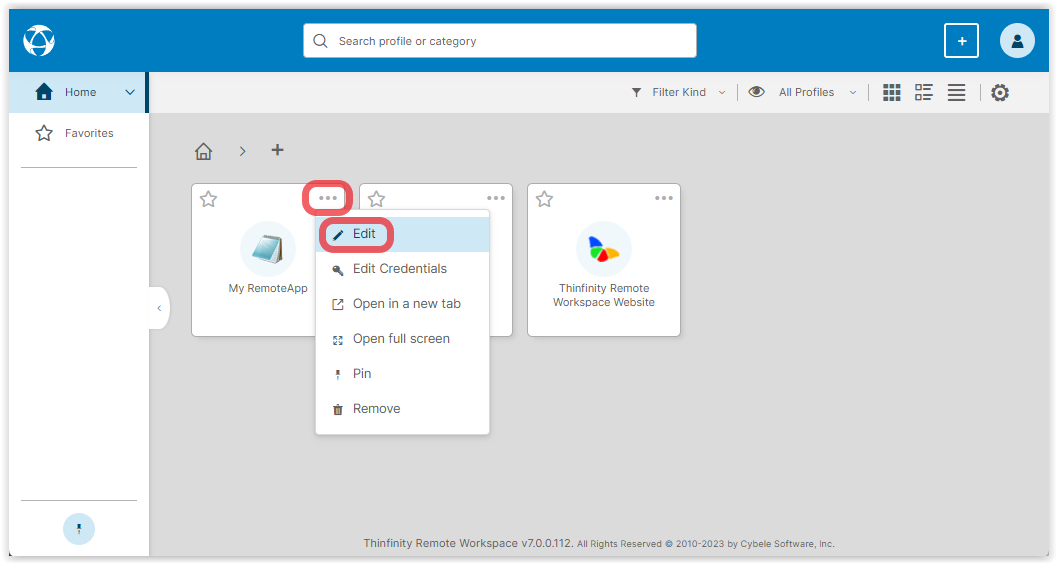Viewport: 1057px width, 564px height.
Task: Favorite Thinfinity Remote Workspace Website star
Action: 545,199
